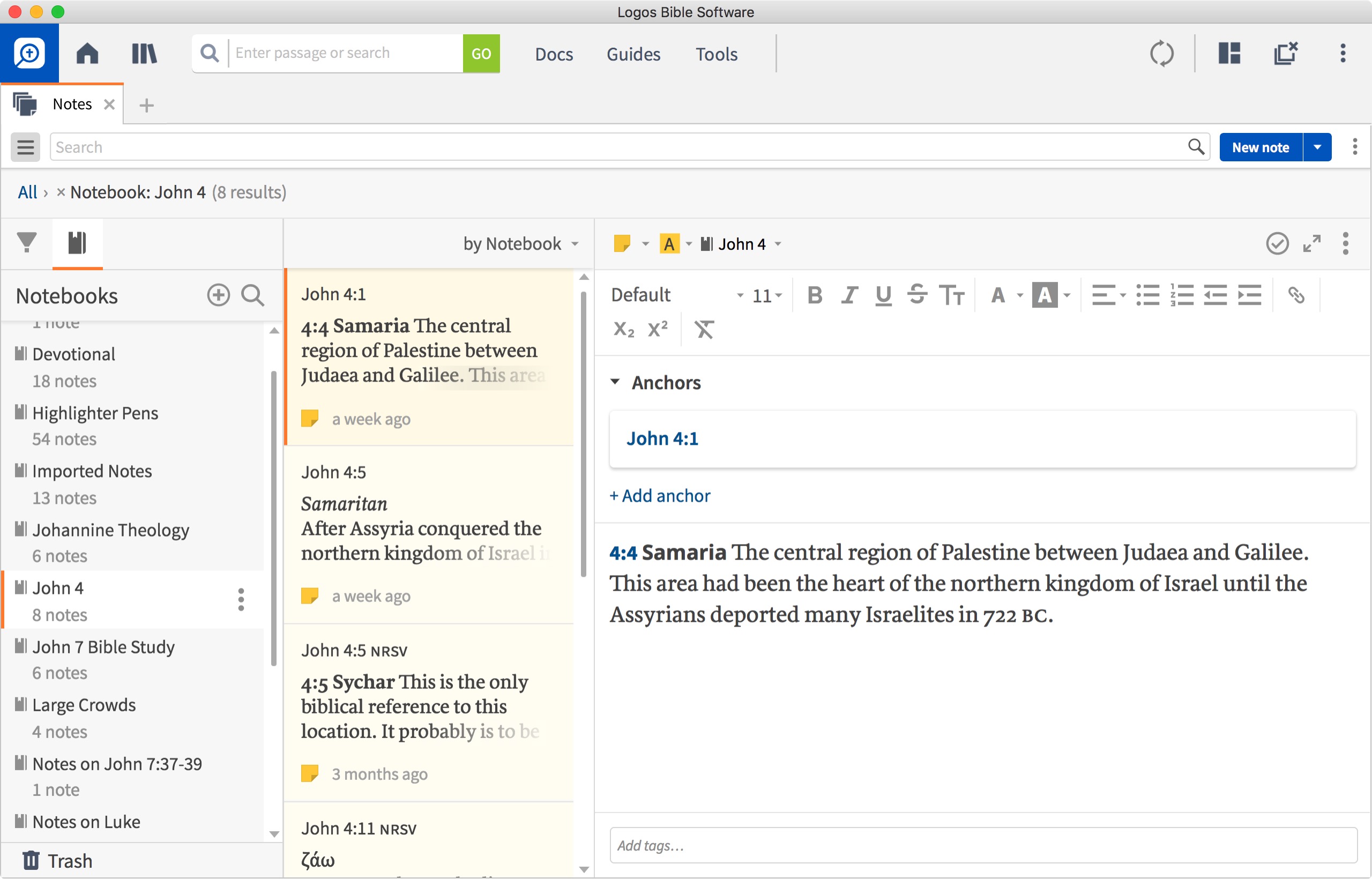The image size is (1372, 879).
Task: Open the note editor kebab menu
Action: click(1345, 244)
